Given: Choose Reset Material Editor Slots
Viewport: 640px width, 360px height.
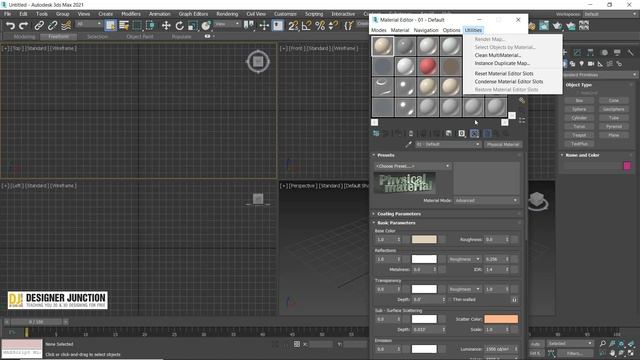Looking at the screenshot, I should (x=504, y=73).
